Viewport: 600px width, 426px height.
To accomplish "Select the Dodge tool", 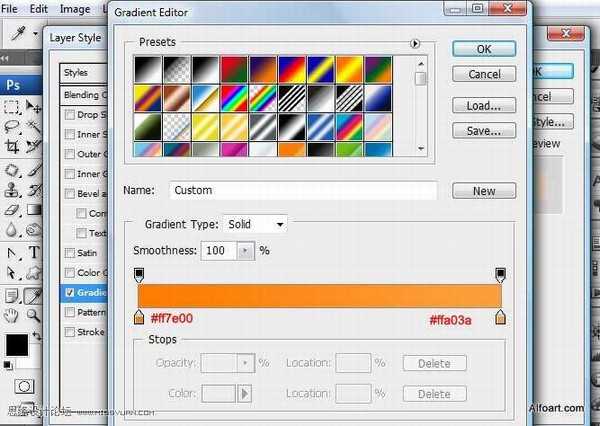I will [x=33, y=230].
